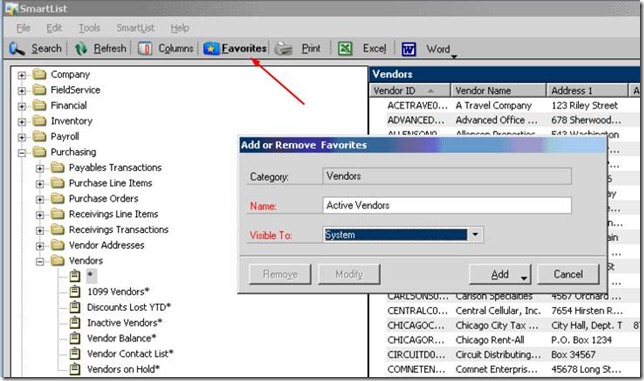The width and height of the screenshot is (644, 381).
Task: Click the Refresh arrows icon
Action: pos(81,48)
